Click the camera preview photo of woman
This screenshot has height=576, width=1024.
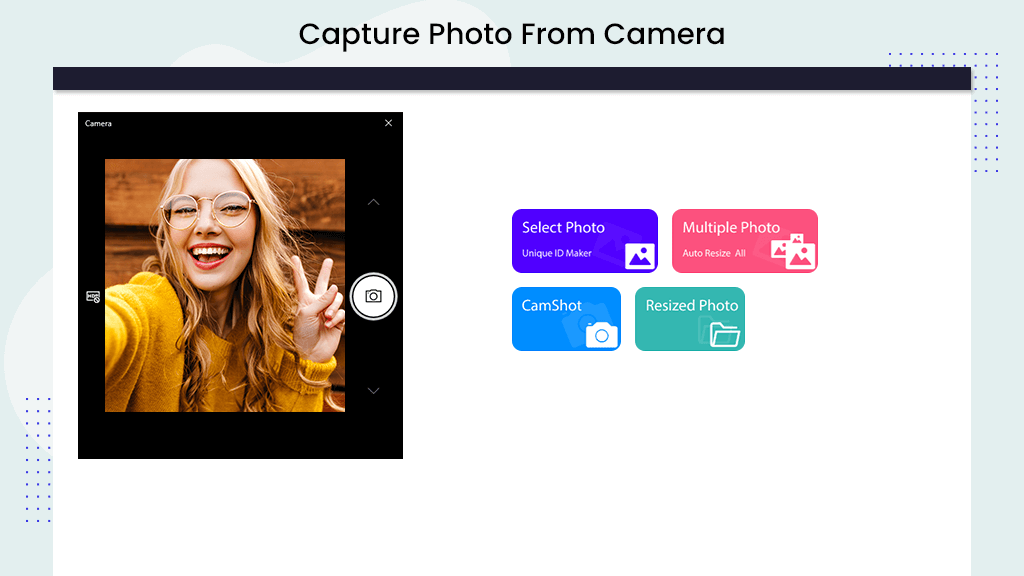coord(225,285)
